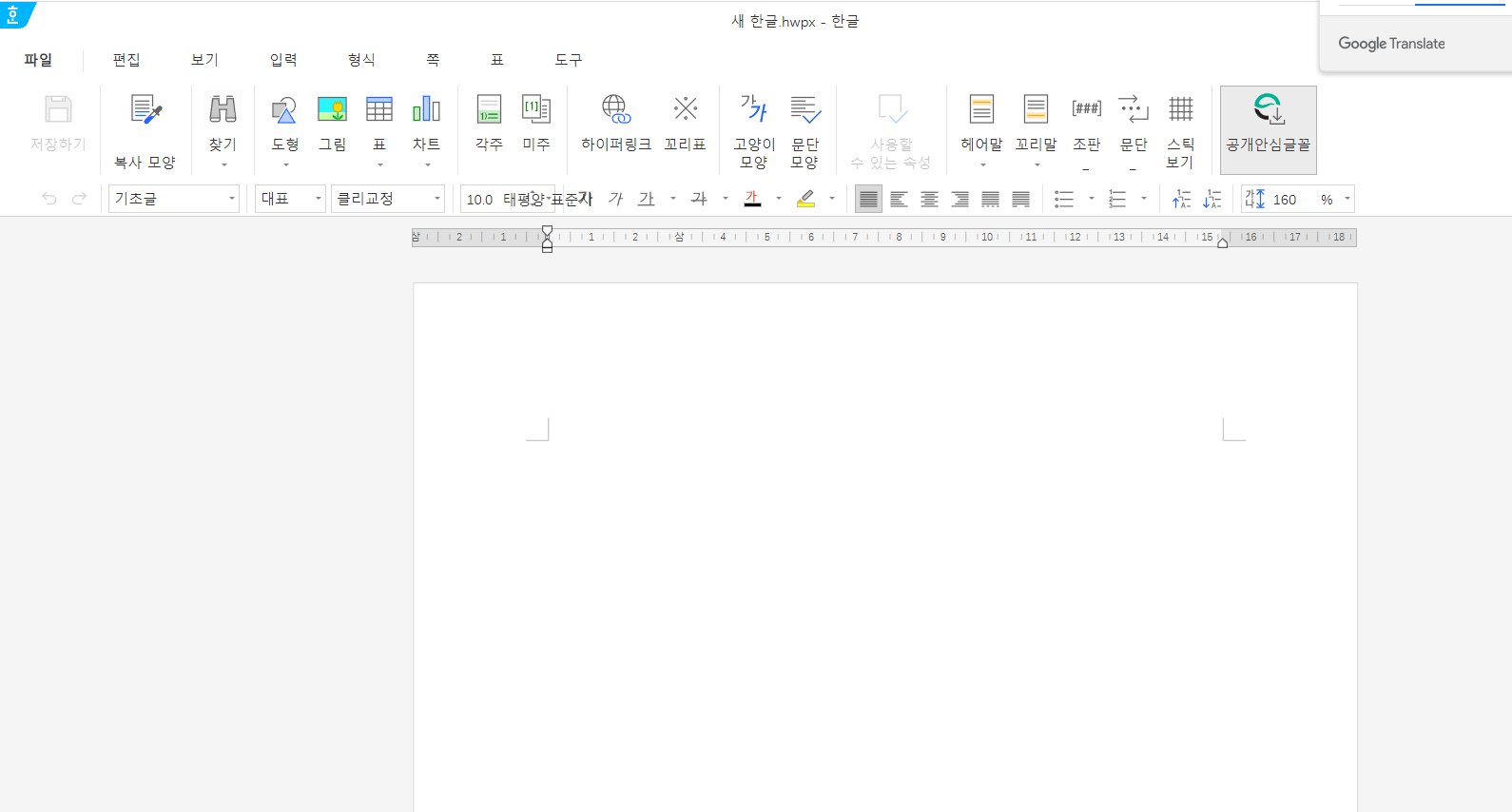Toggle strikethrough (가) formatting
Viewport: 1512px width, 812px height.
[699, 199]
